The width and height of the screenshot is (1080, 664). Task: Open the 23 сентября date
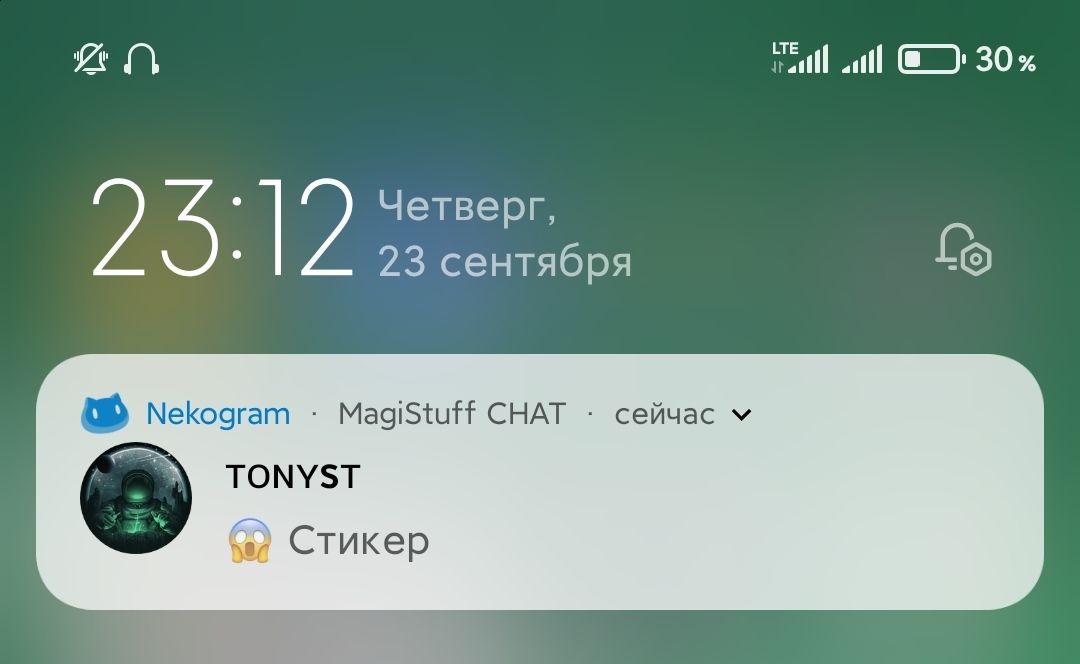coord(504,262)
